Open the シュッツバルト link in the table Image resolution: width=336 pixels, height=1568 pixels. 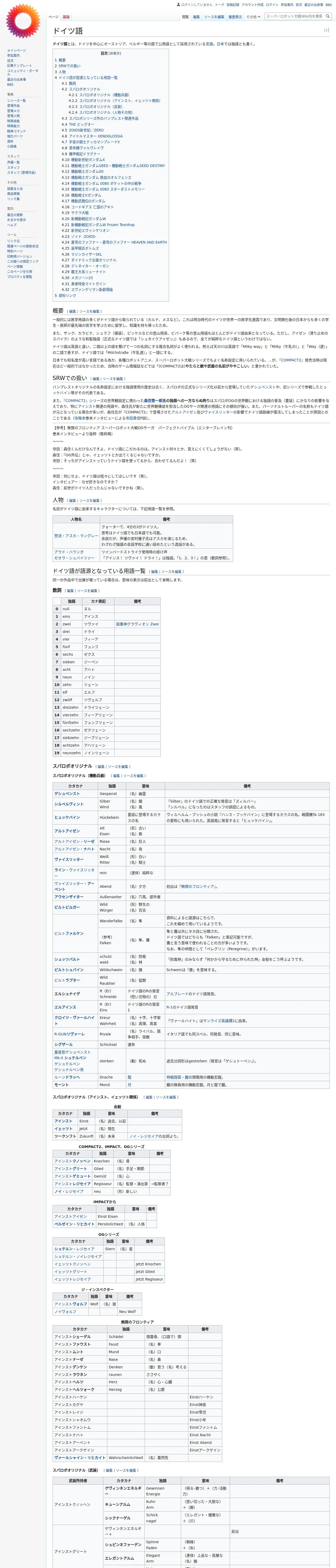coord(67,959)
